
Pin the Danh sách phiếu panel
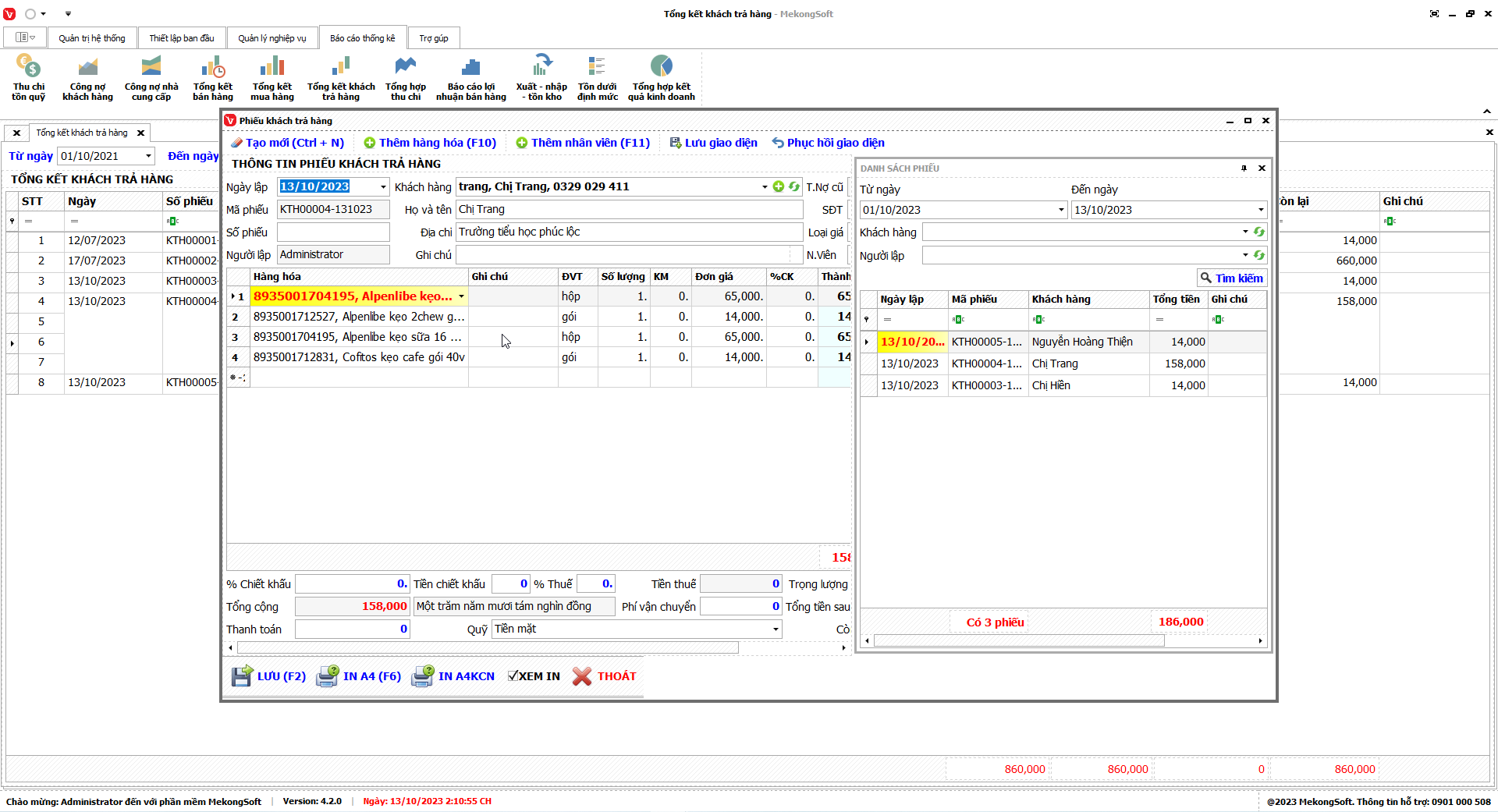click(x=1244, y=168)
